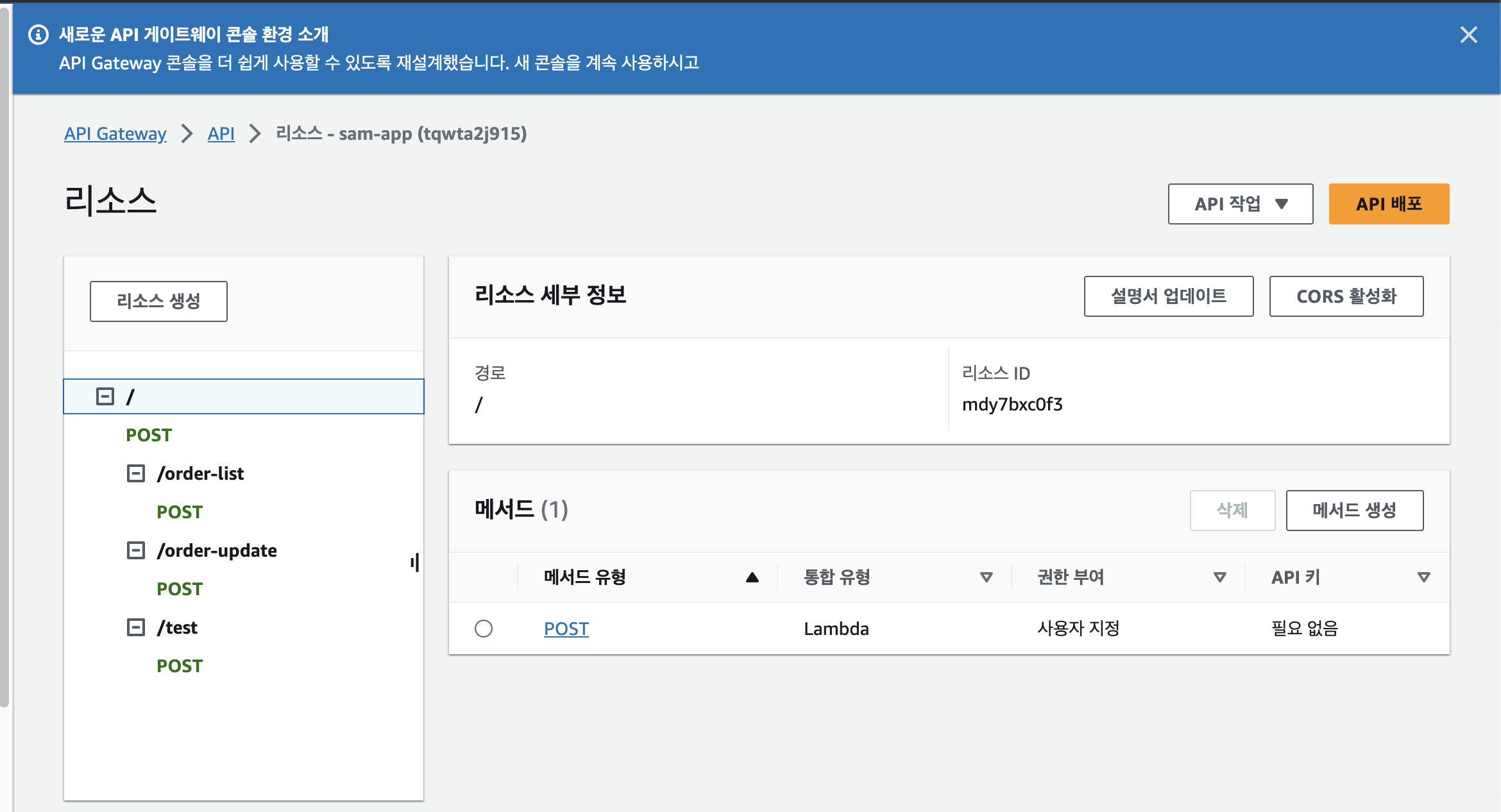
Task: Click CORS 활성화 button
Action: (1346, 296)
